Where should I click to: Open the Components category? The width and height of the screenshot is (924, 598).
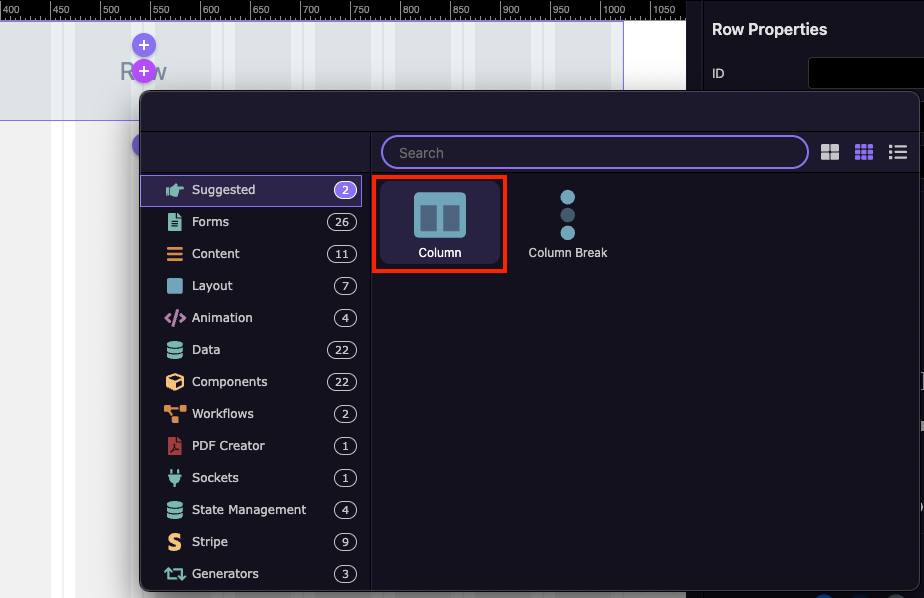point(250,382)
